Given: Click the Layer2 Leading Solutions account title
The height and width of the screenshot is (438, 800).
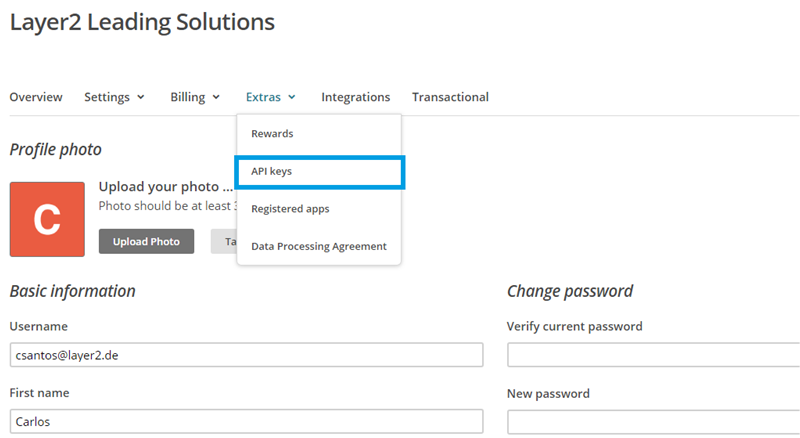Looking at the screenshot, I should pyautogui.click(x=142, y=21).
